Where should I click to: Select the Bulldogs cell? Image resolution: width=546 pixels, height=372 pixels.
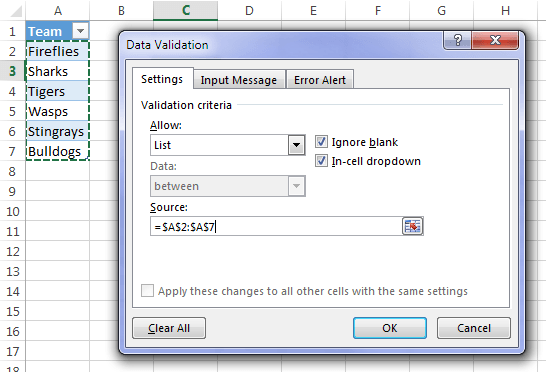tap(57, 151)
